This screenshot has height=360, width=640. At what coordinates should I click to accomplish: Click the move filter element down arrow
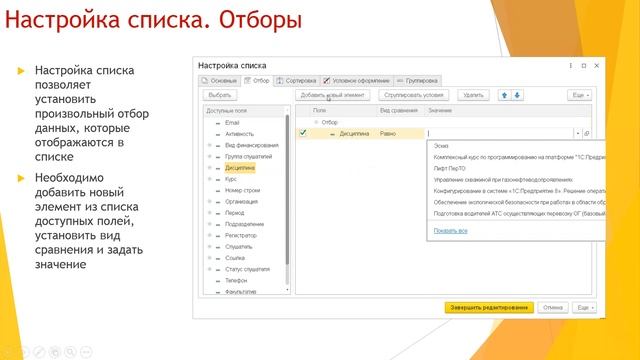517,95
